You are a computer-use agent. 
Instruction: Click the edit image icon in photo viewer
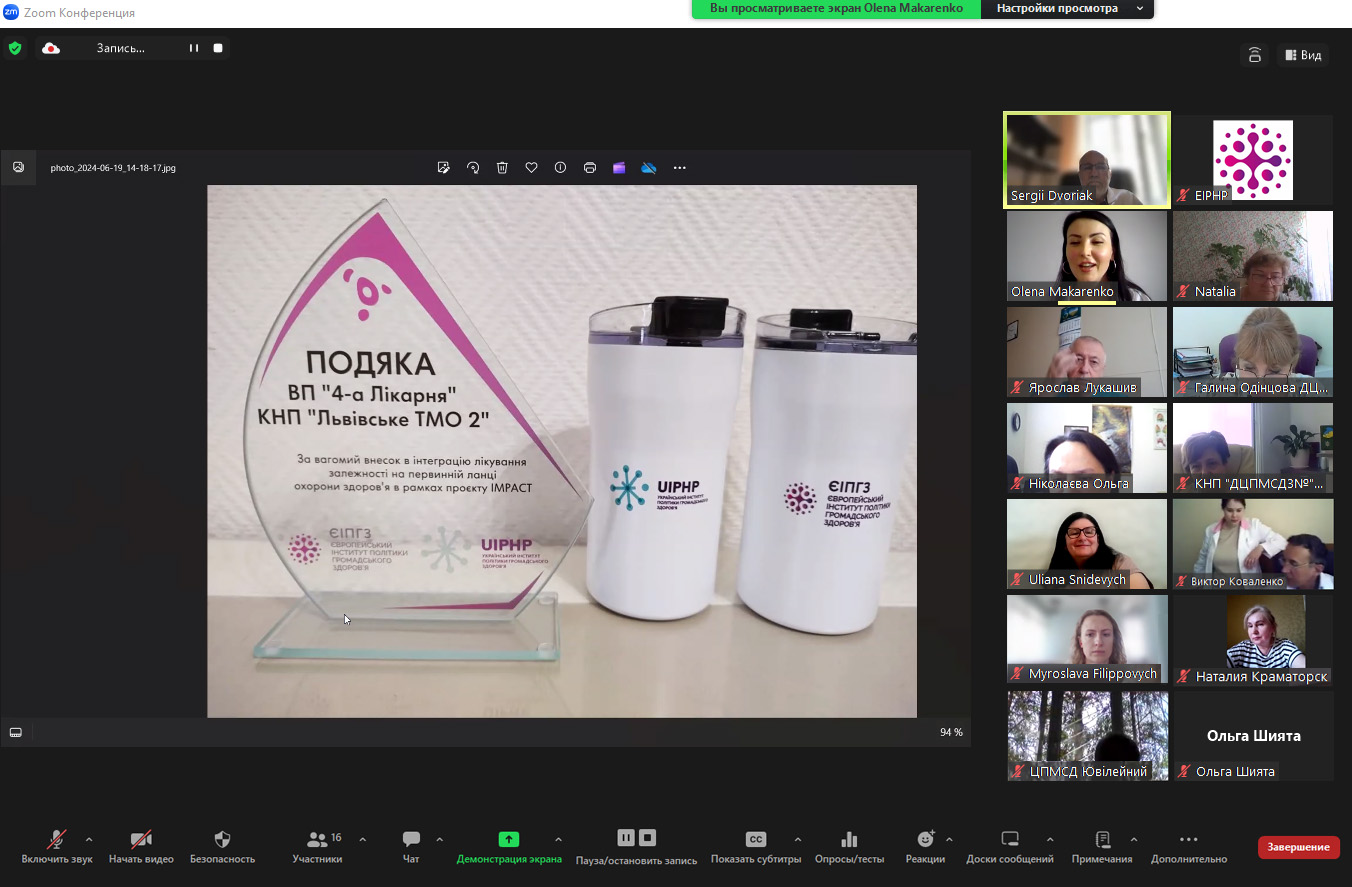click(x=444, y=168)
